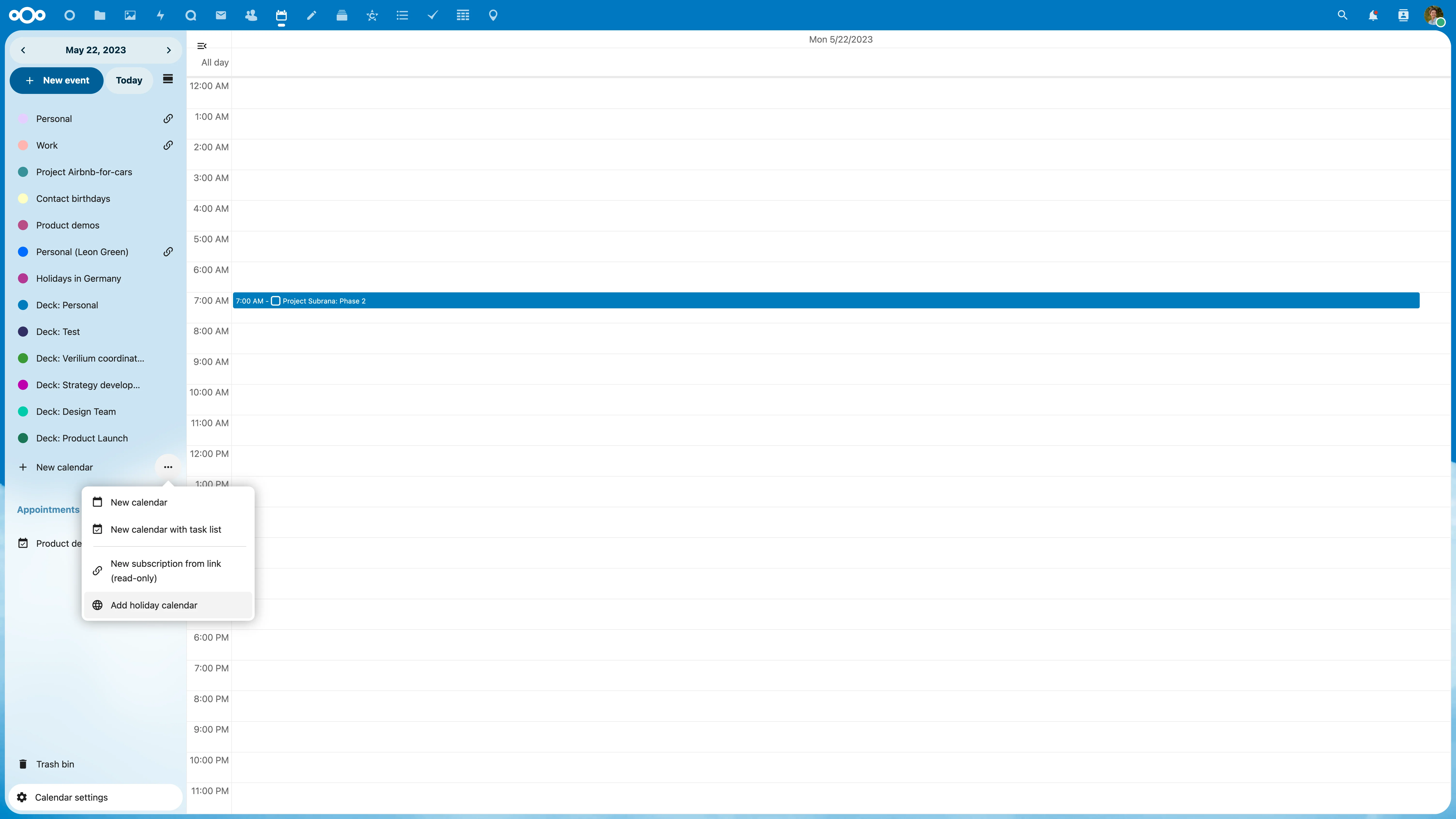1456x819 pixels.
Task: Open the Files icon in top navigation
Action: coord(100,15)
